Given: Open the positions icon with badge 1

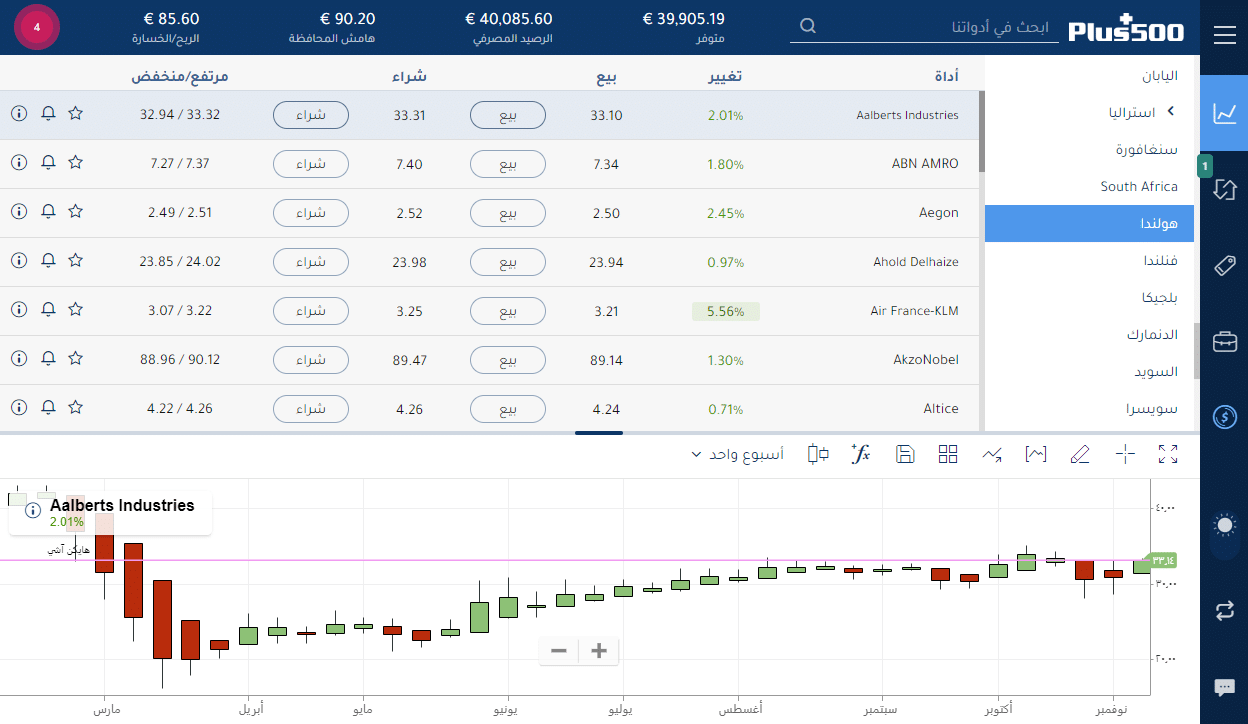Looking at the screenshot, I should [x=1224, y=189].
